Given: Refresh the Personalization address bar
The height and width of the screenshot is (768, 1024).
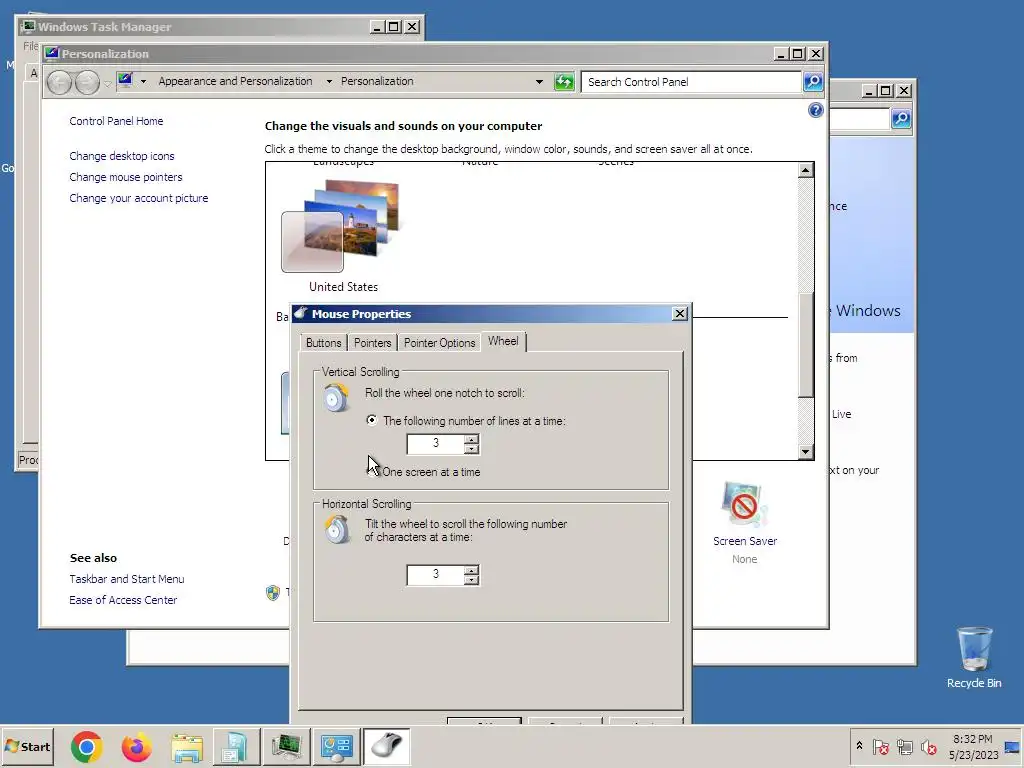Looking at the screenshot, I should (564, 82).
